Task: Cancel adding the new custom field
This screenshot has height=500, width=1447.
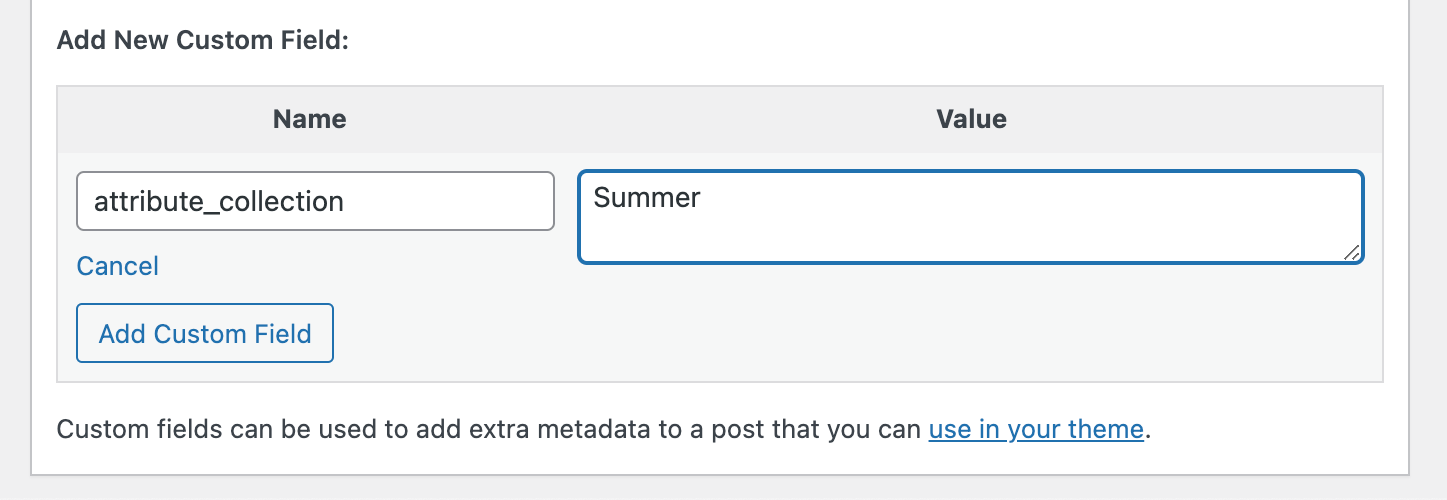Action: point(118,266)
